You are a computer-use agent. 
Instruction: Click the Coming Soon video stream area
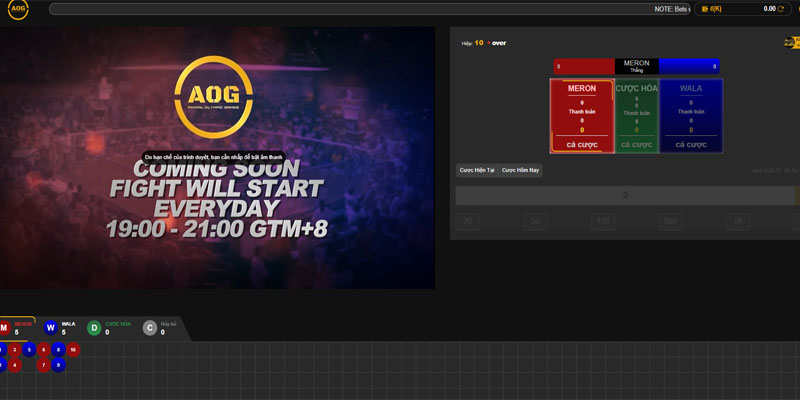217,158
